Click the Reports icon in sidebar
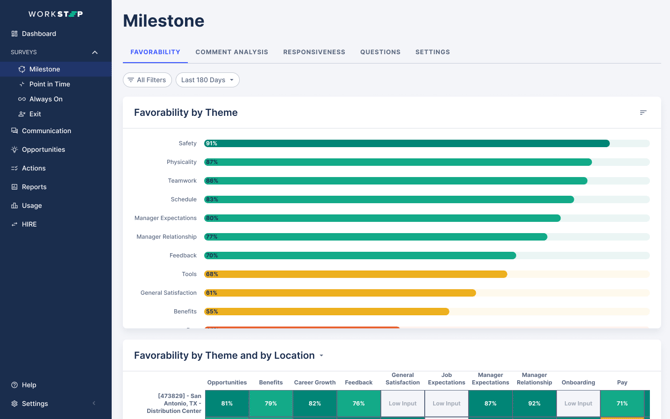Screen dimensions: 670x419 pyautogui.click(x=14, y=187)
